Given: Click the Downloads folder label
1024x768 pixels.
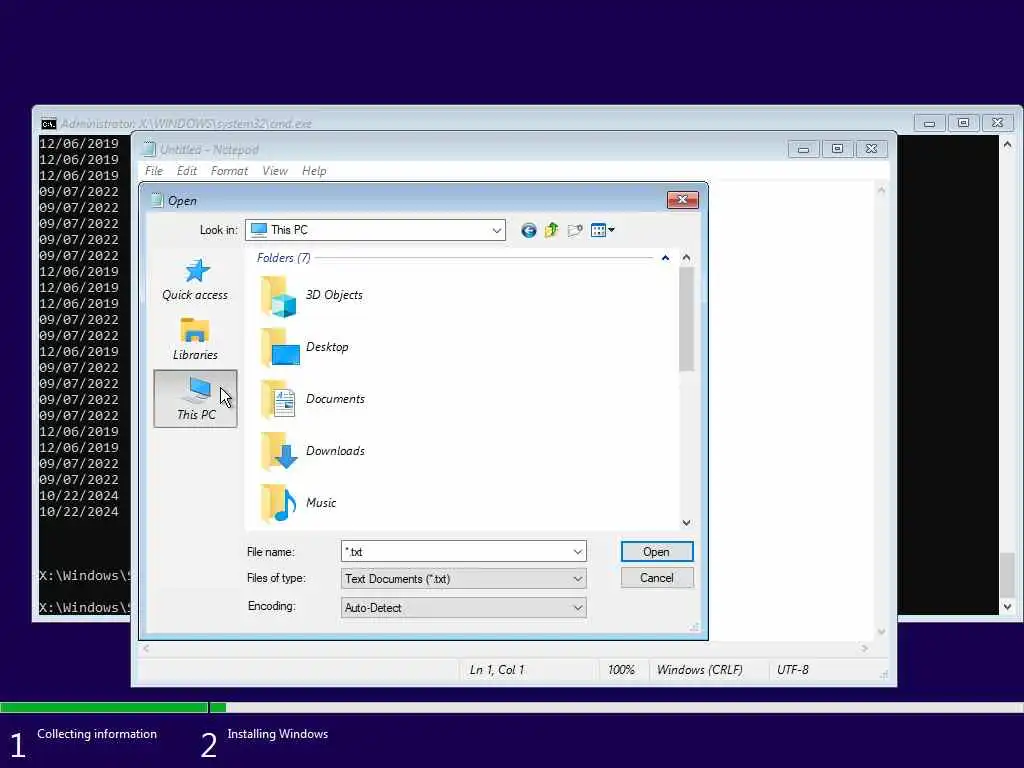Looking at the screenshot, I should 336,451.
